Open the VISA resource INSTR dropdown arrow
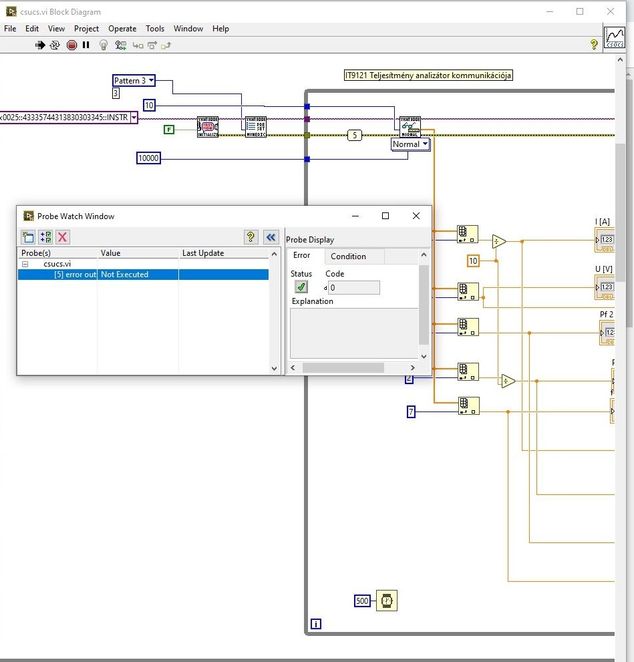Screen dimensions: 634x662 click(134, 117)
